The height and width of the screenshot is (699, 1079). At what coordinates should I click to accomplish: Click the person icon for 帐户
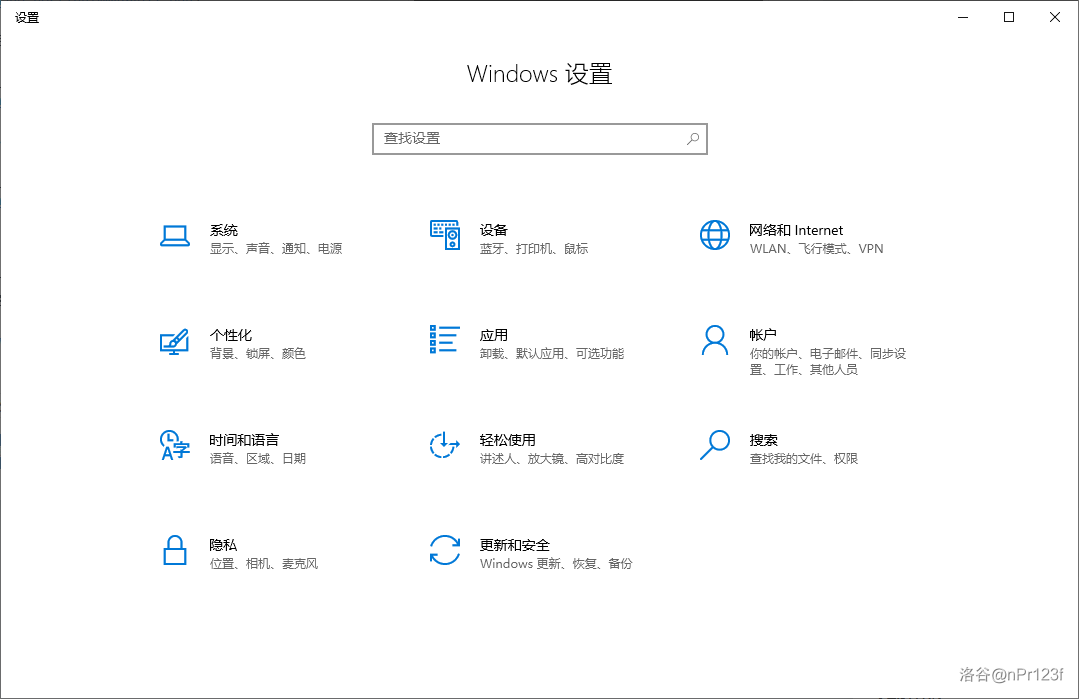[x=715, y=340]
